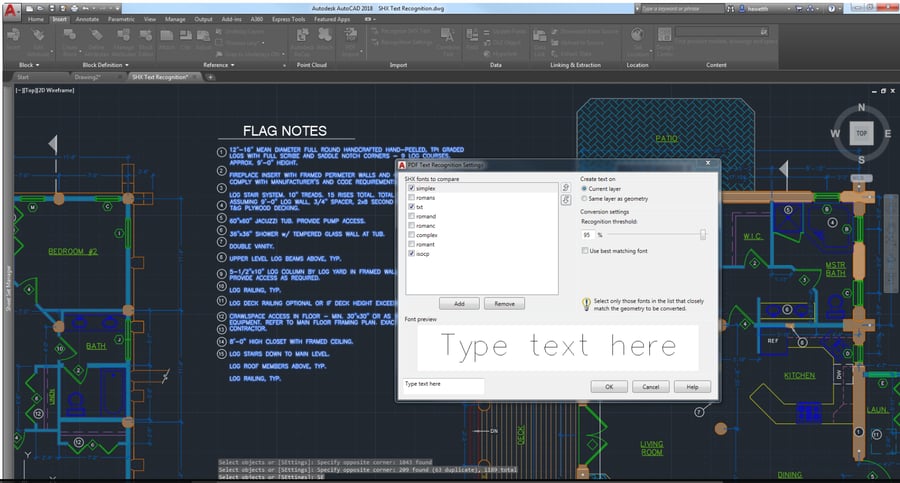Click the Undo arrow in quick access toolbar

point(86,9)
